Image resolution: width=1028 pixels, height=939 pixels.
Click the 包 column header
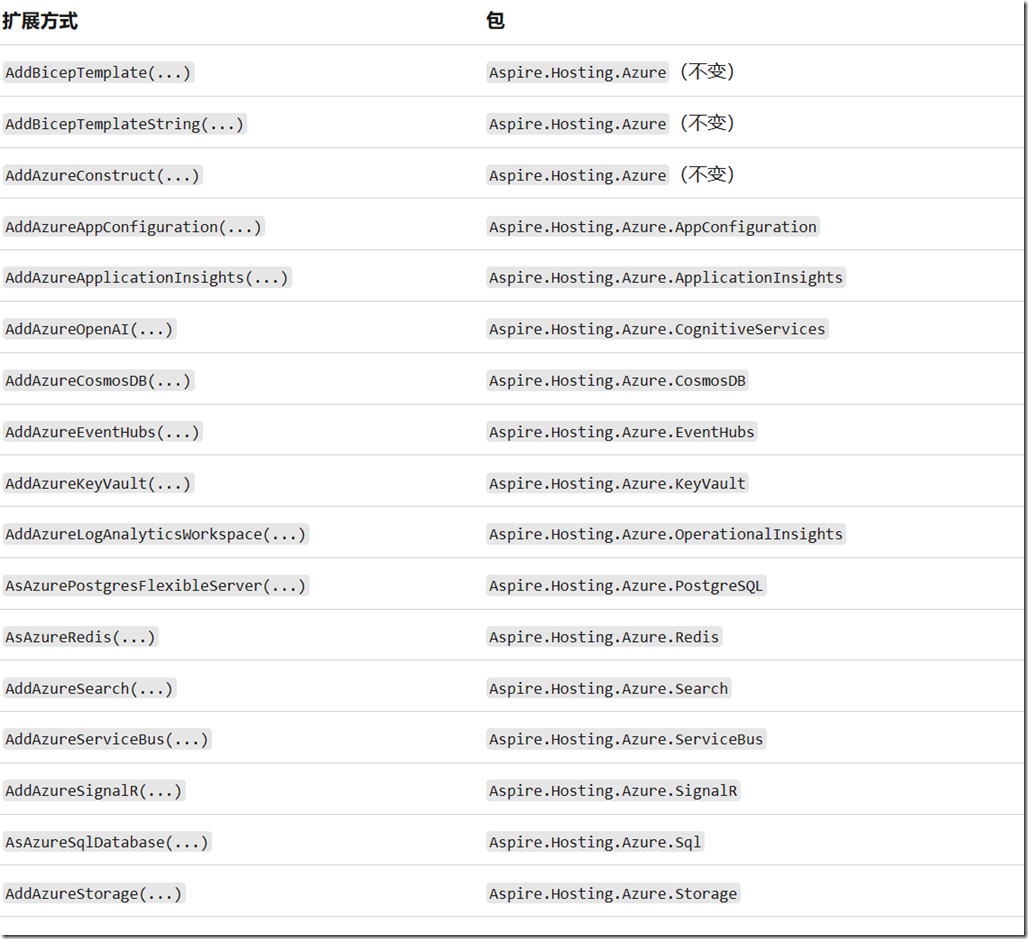(x=493, y=20)
